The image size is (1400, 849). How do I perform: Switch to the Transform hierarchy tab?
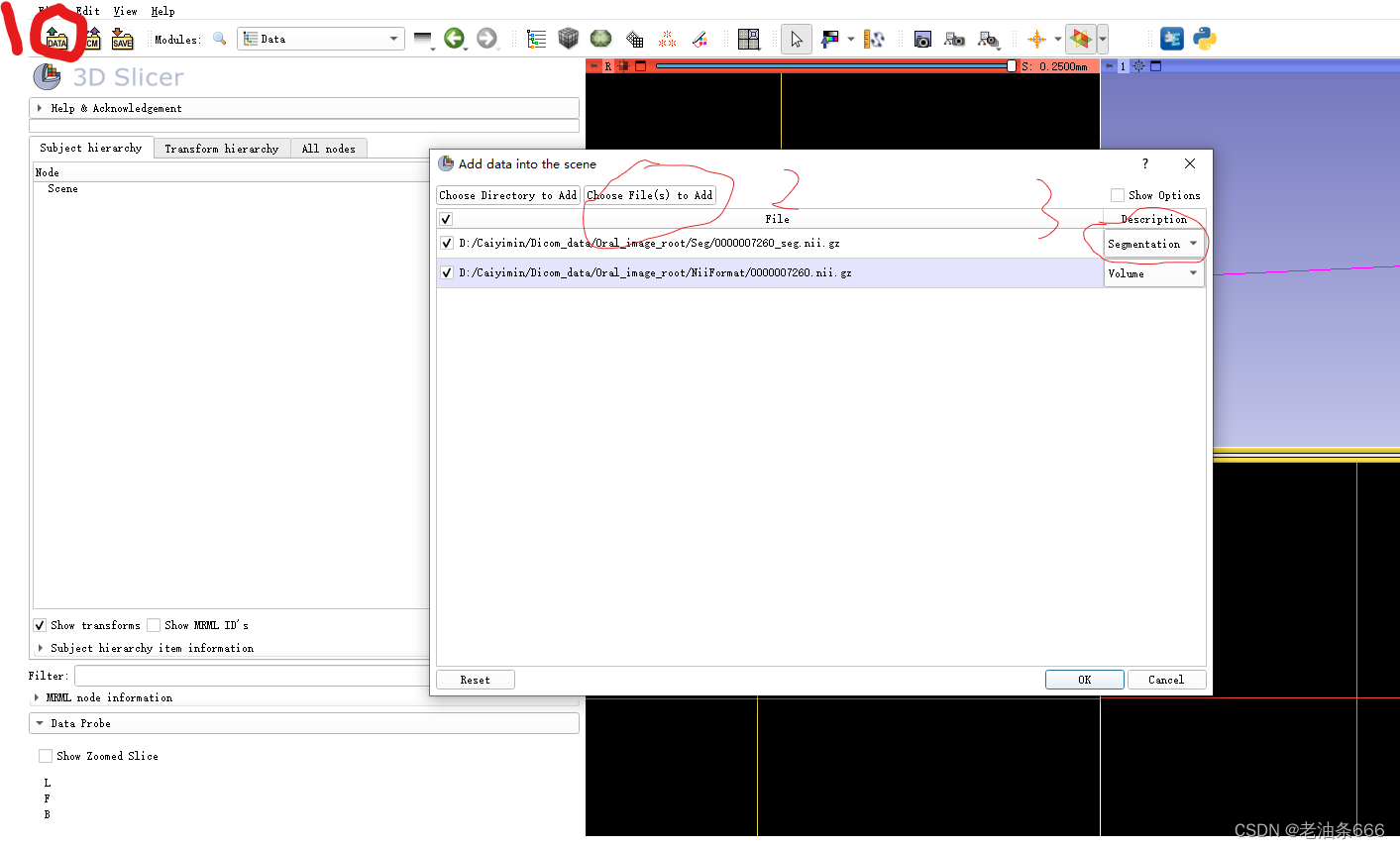tap(221, 149)
